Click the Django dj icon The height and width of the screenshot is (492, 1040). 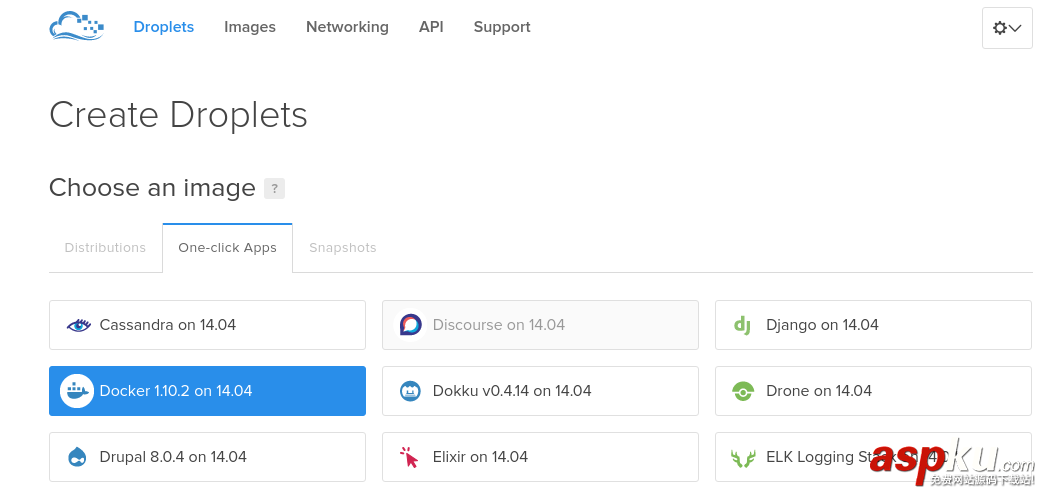click(x=742, y=325)
